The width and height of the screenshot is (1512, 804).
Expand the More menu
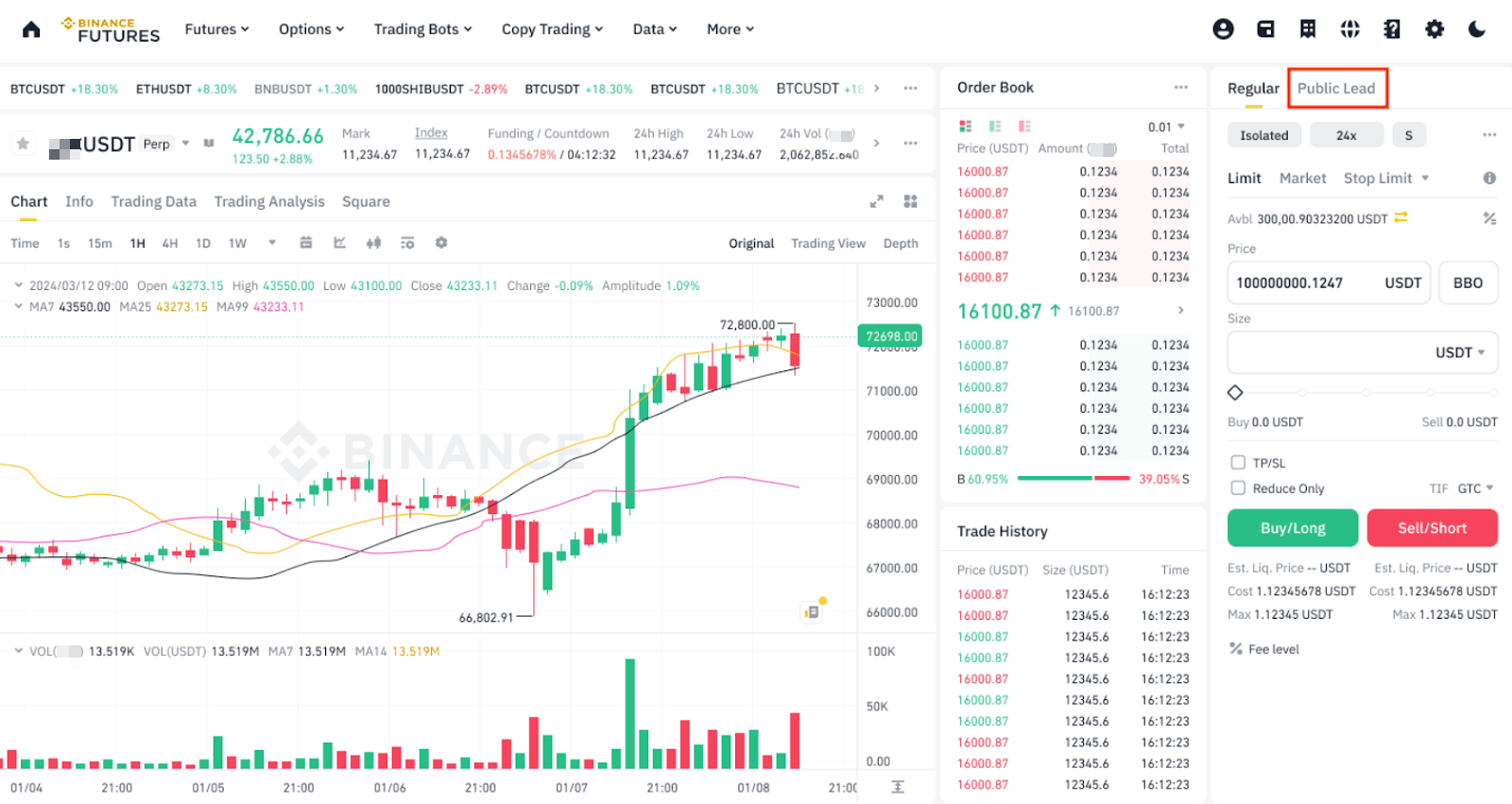(730, 29)
